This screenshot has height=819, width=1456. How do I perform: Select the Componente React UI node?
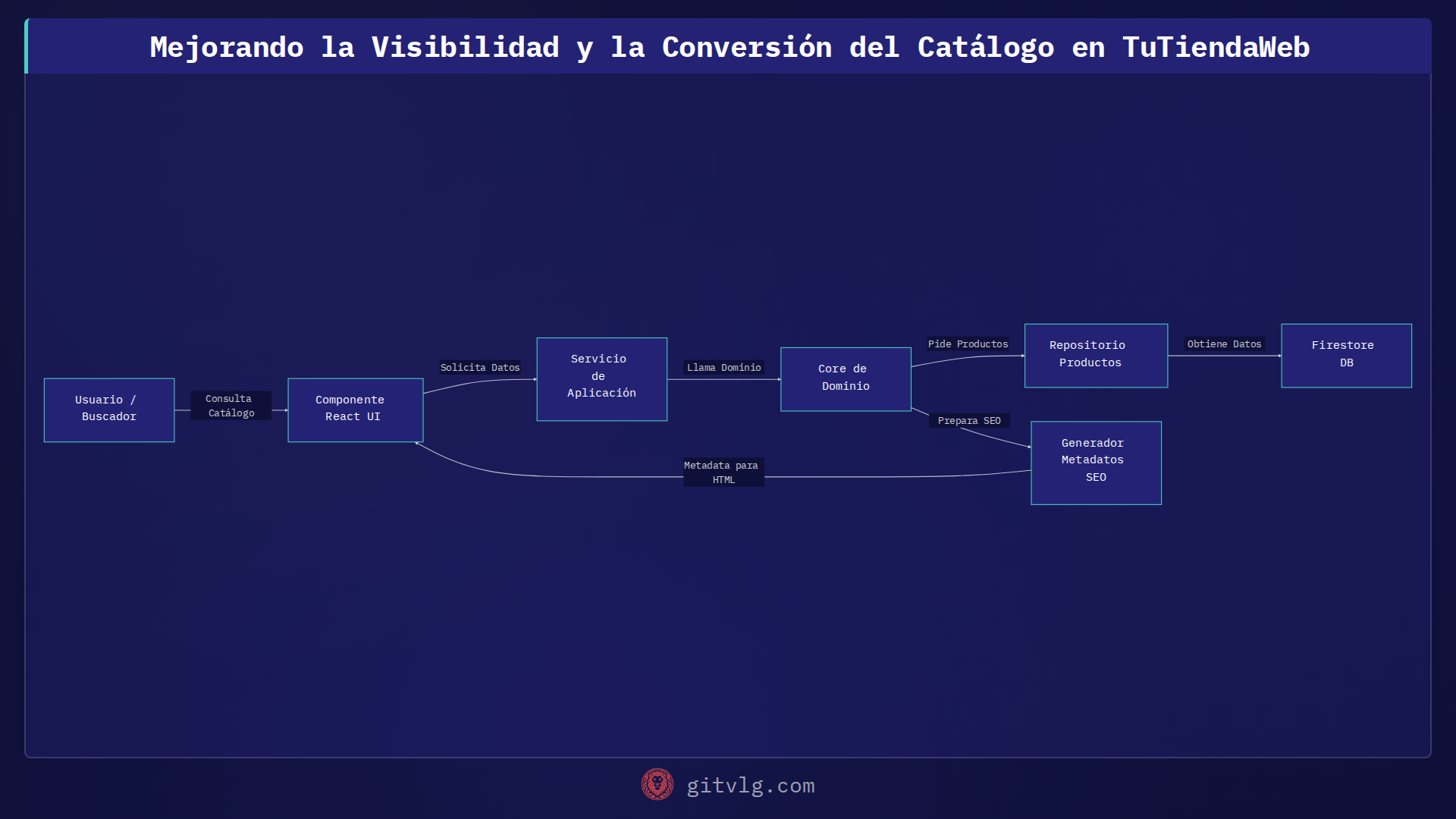pos(356,410)
